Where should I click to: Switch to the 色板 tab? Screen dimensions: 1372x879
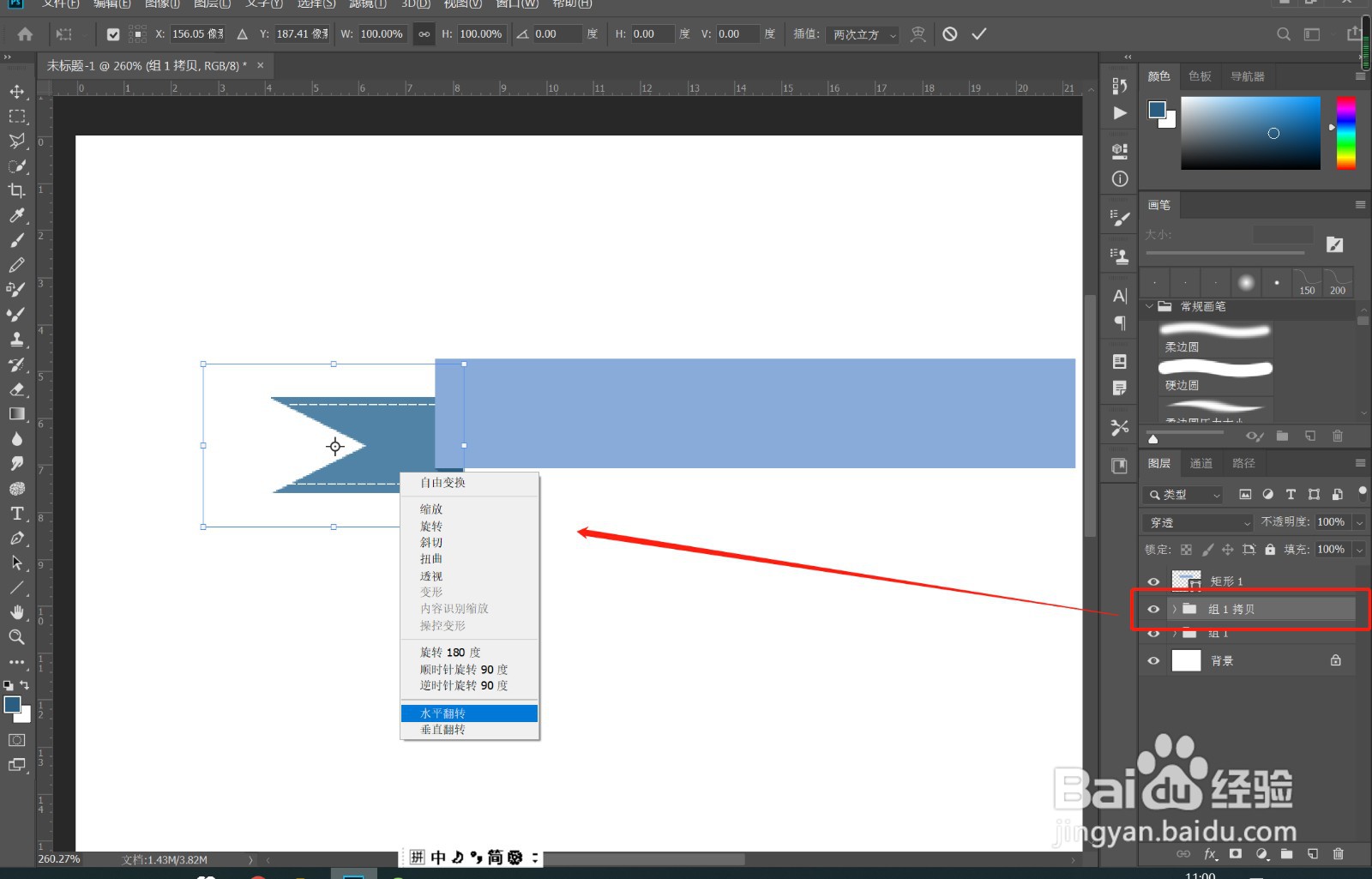(x=1200, y=76)
